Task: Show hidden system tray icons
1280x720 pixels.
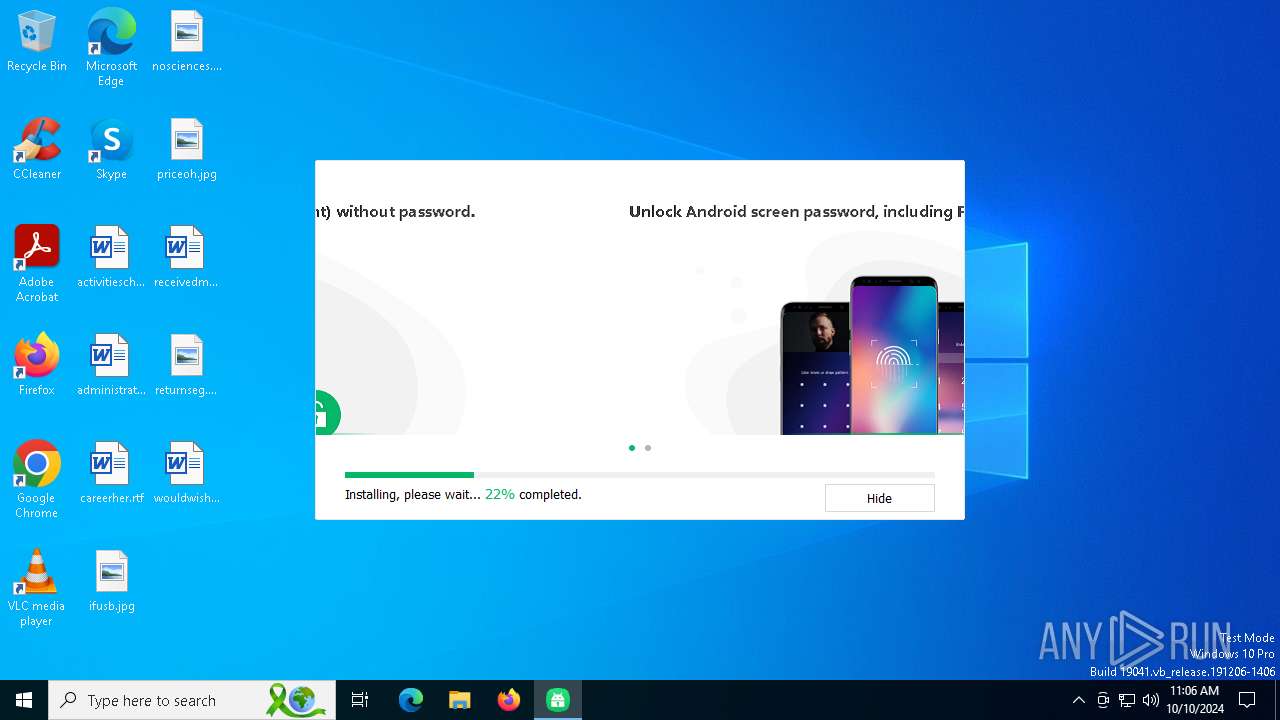Action: (x=1078, y=700)
